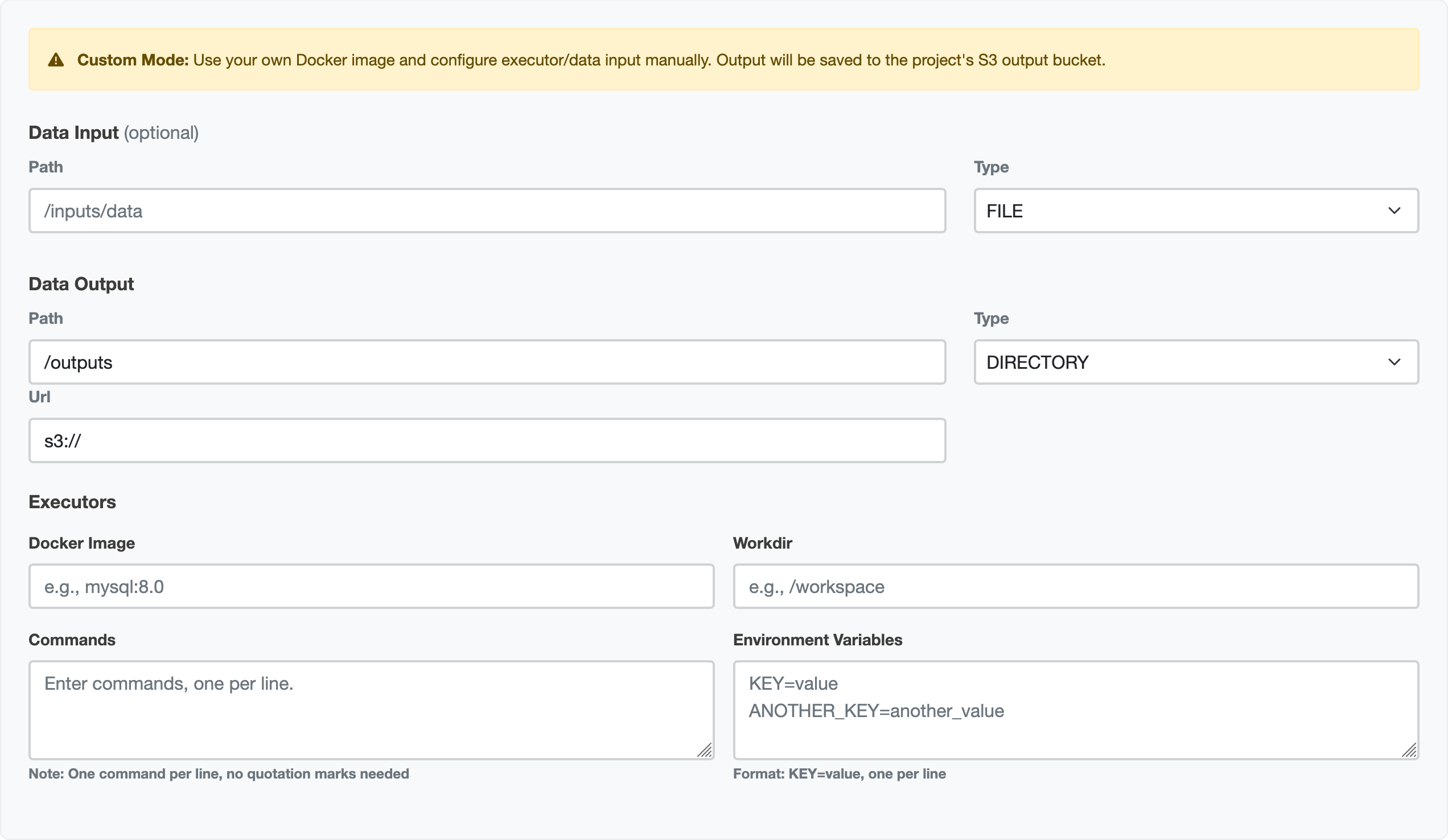
Task: Click the warning icon in the Custom Mode banner
Action: (56, 59)
